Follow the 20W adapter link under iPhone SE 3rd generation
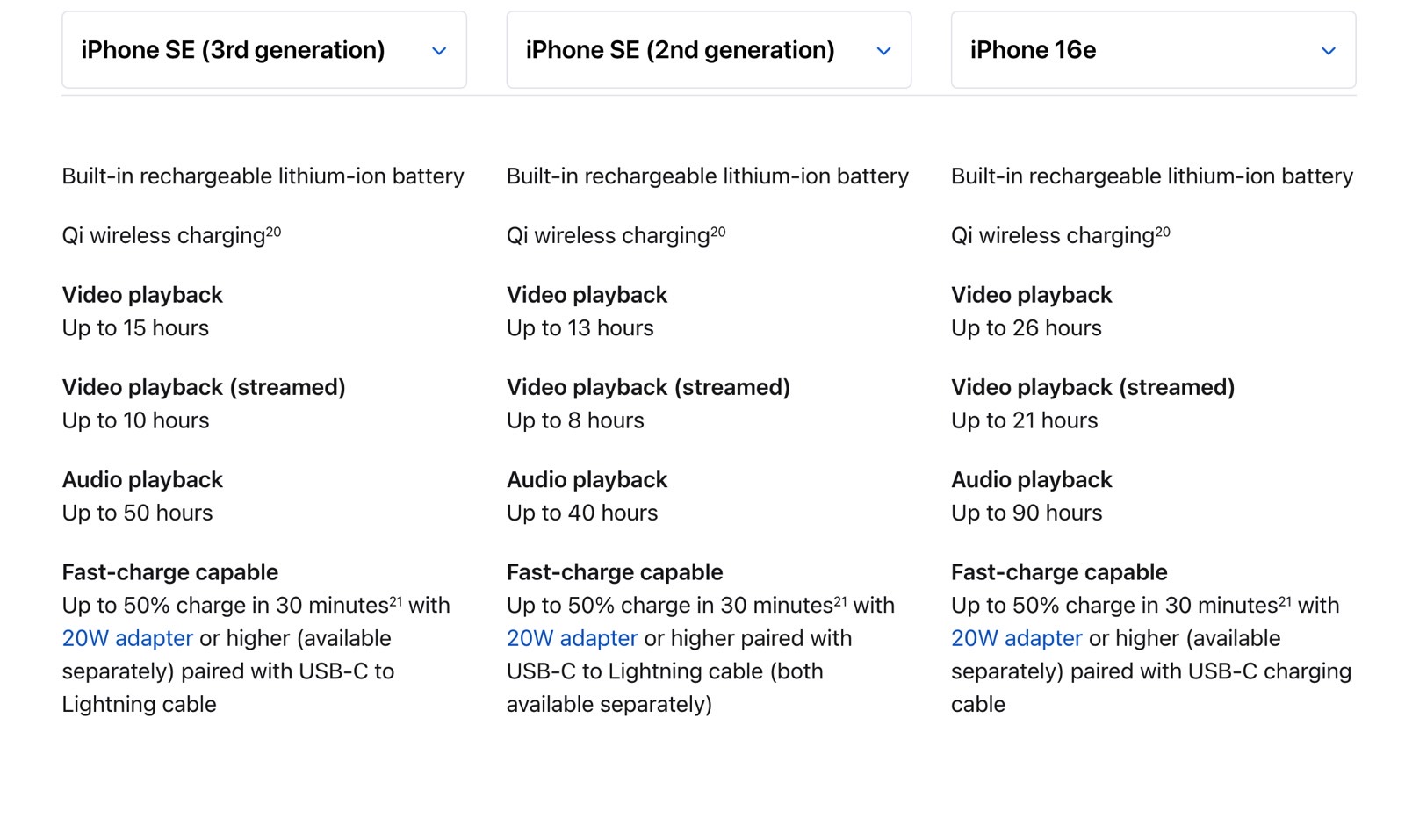Screen dimensions: 1405x840 tap(127, 638)
